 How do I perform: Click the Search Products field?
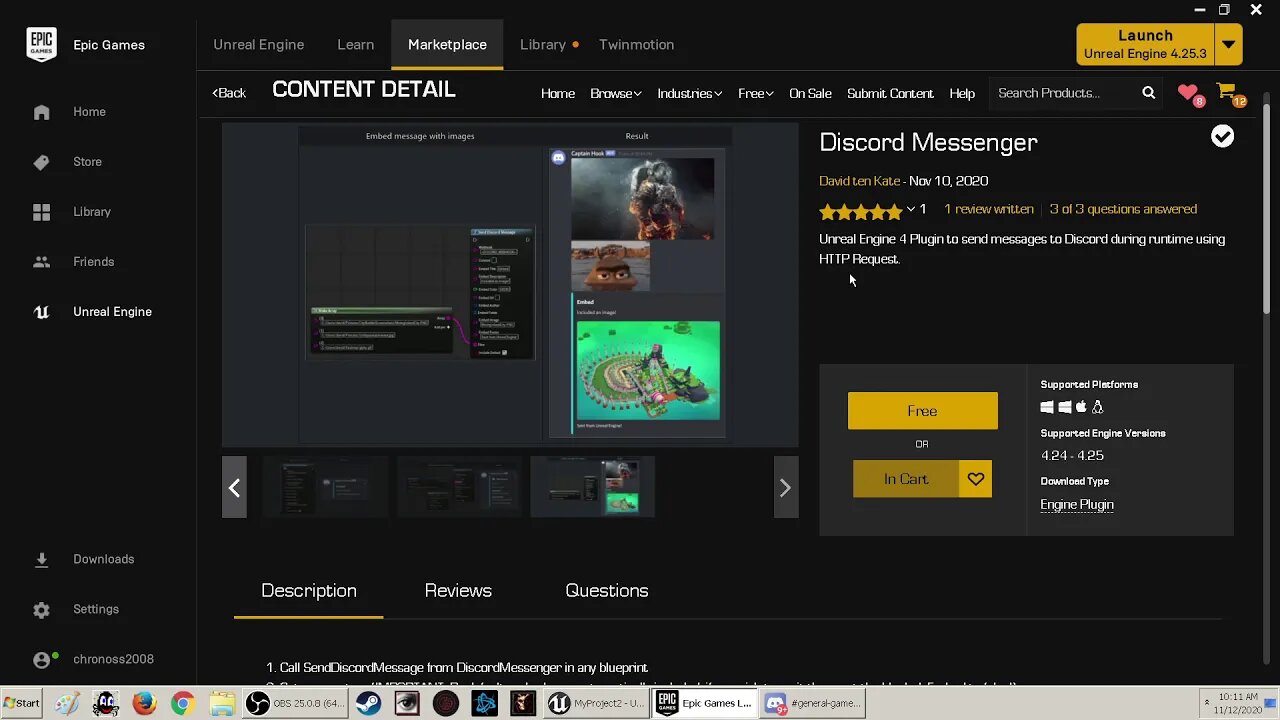(x=1064, y=93)
